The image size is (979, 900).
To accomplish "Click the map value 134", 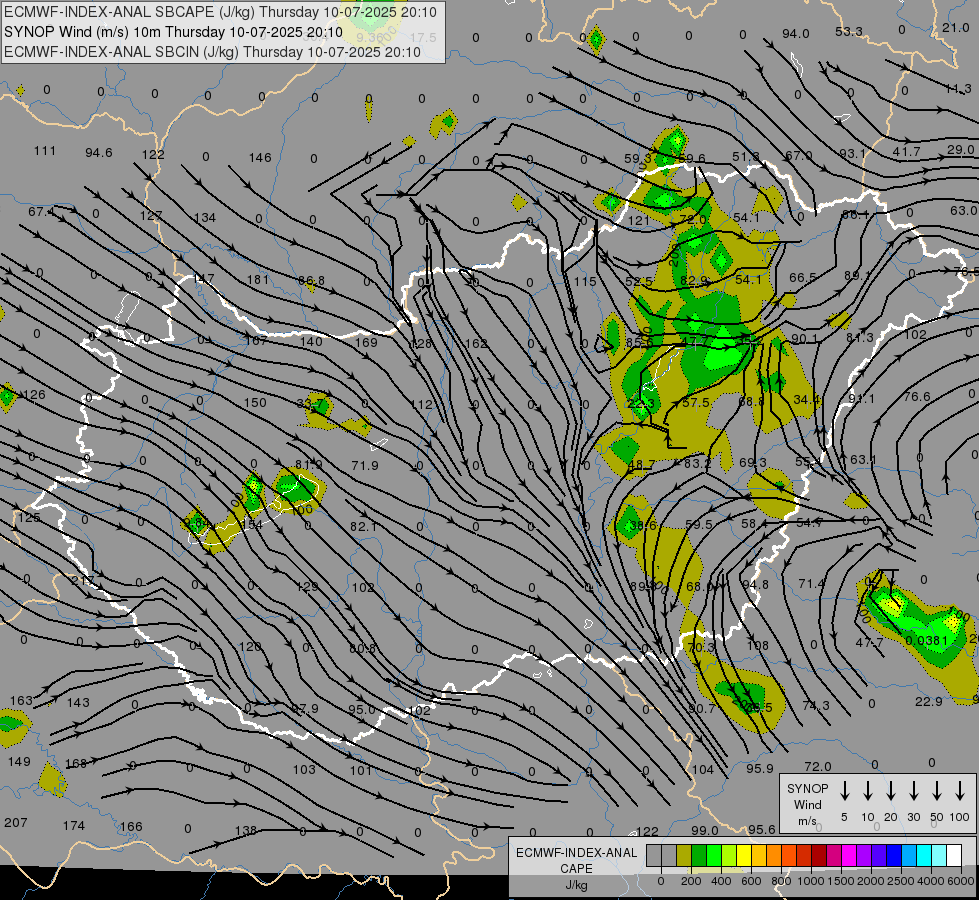I will [205, 217].
